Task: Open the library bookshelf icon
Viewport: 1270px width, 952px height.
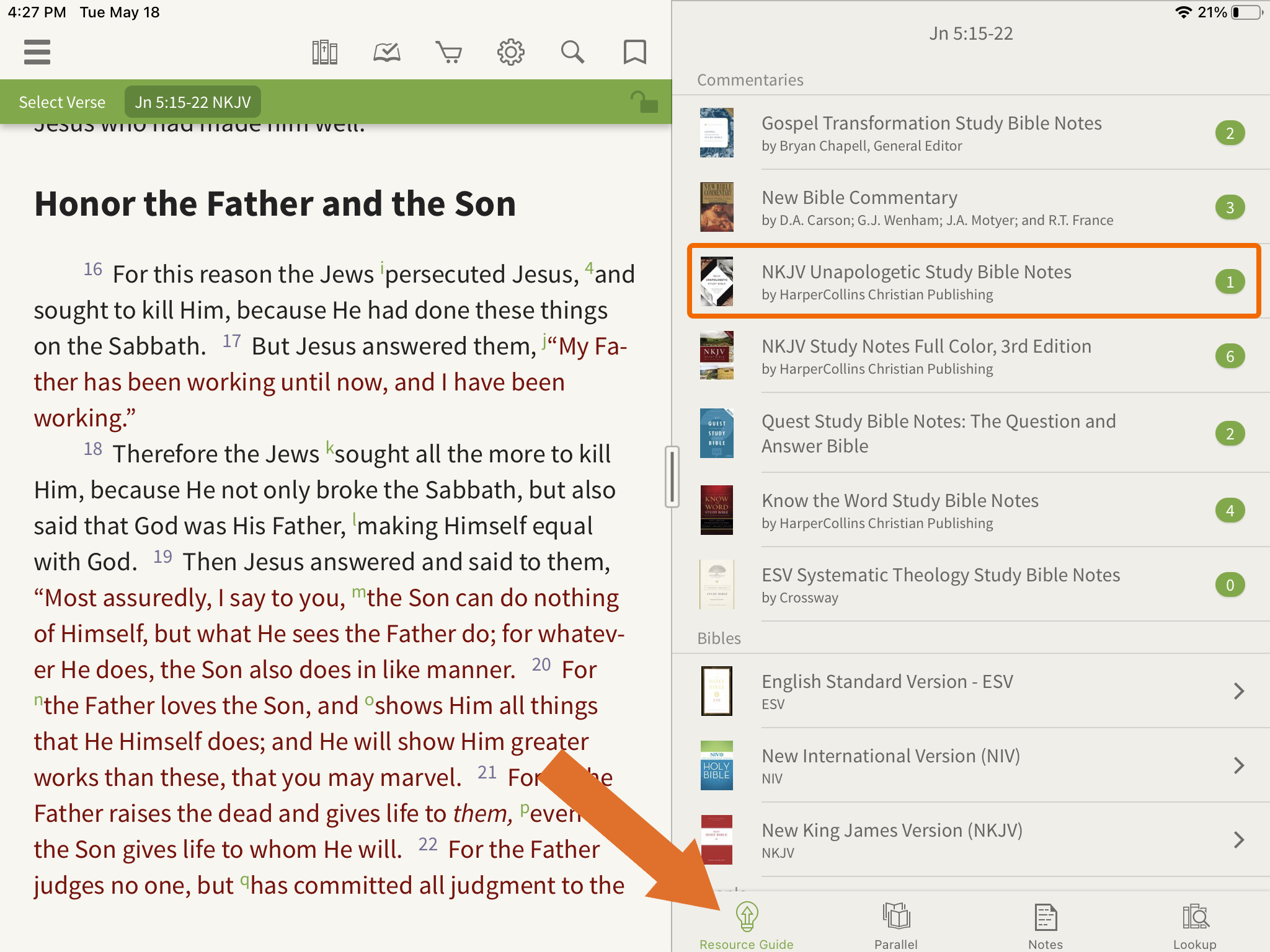Action: [324, 52]
